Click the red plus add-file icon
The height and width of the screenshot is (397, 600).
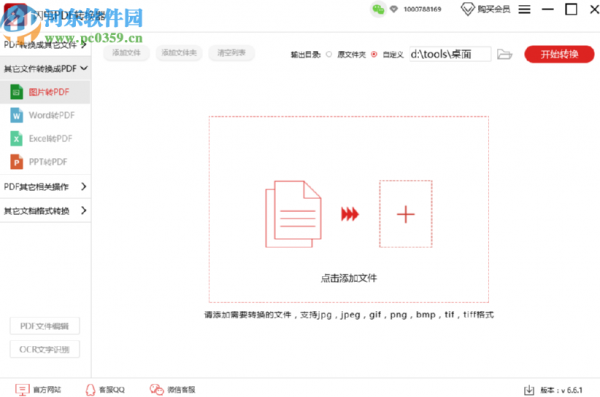pos(406,214)
